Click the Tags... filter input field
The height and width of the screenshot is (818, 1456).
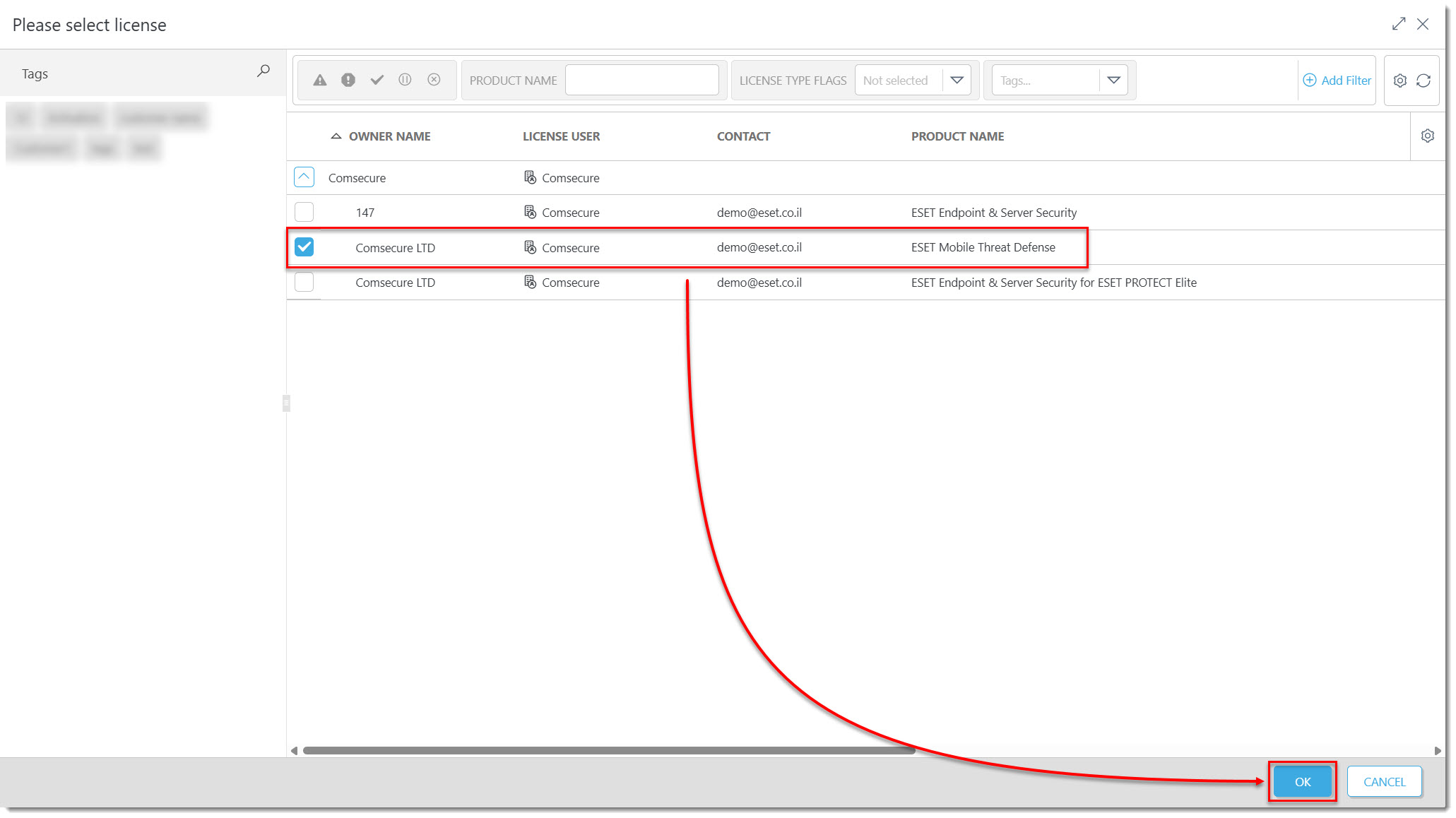click(x=1046, y=80)
